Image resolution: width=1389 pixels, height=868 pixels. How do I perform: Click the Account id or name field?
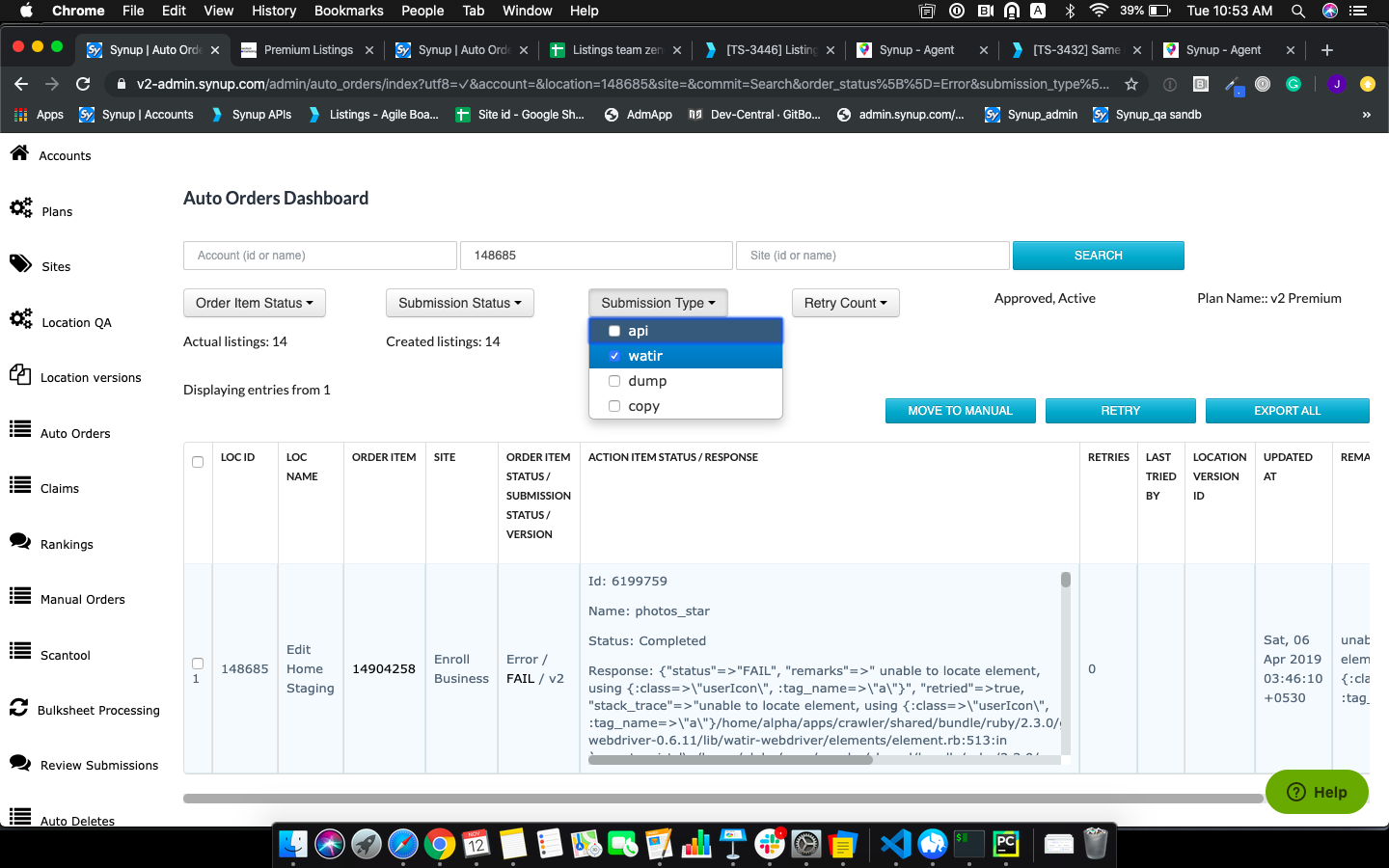click(x=319, y=256)
